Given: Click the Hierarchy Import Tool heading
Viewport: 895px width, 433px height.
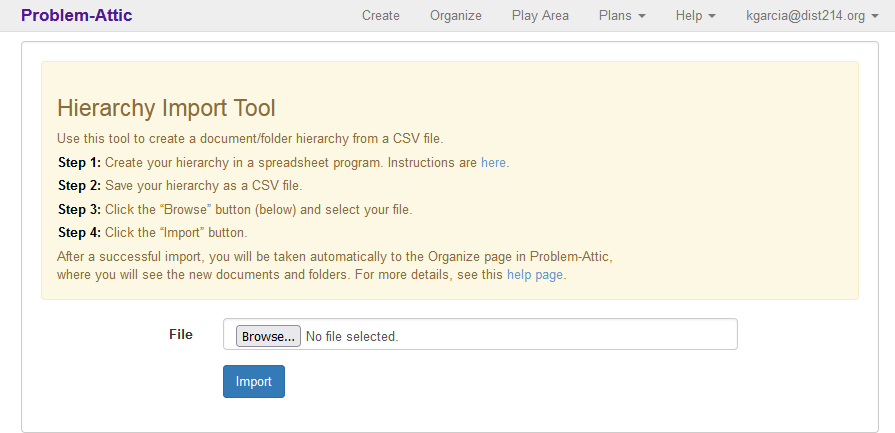Looking at the screenshot, I should 166,108.
